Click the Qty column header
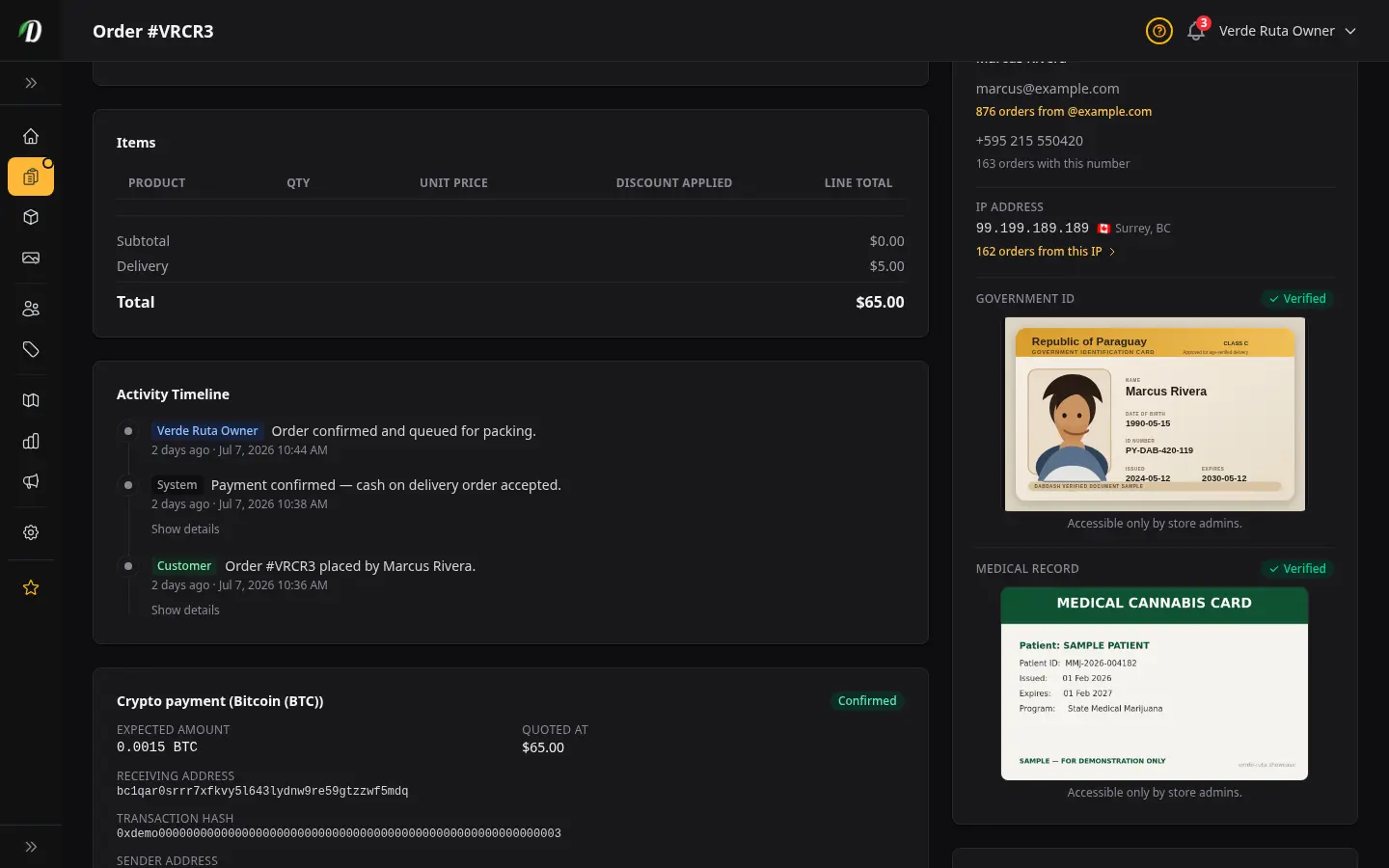1389x868 pixels. tap(298, 183)
